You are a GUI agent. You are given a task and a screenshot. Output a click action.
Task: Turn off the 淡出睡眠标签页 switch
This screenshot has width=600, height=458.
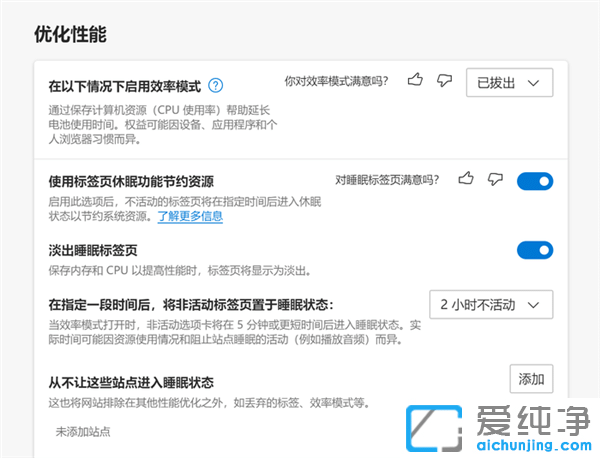click(534, 250)
